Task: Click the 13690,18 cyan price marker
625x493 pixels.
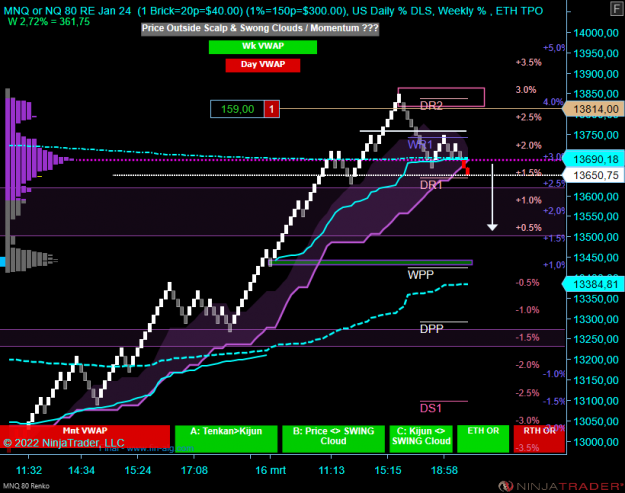Action: tap(593, 159)
